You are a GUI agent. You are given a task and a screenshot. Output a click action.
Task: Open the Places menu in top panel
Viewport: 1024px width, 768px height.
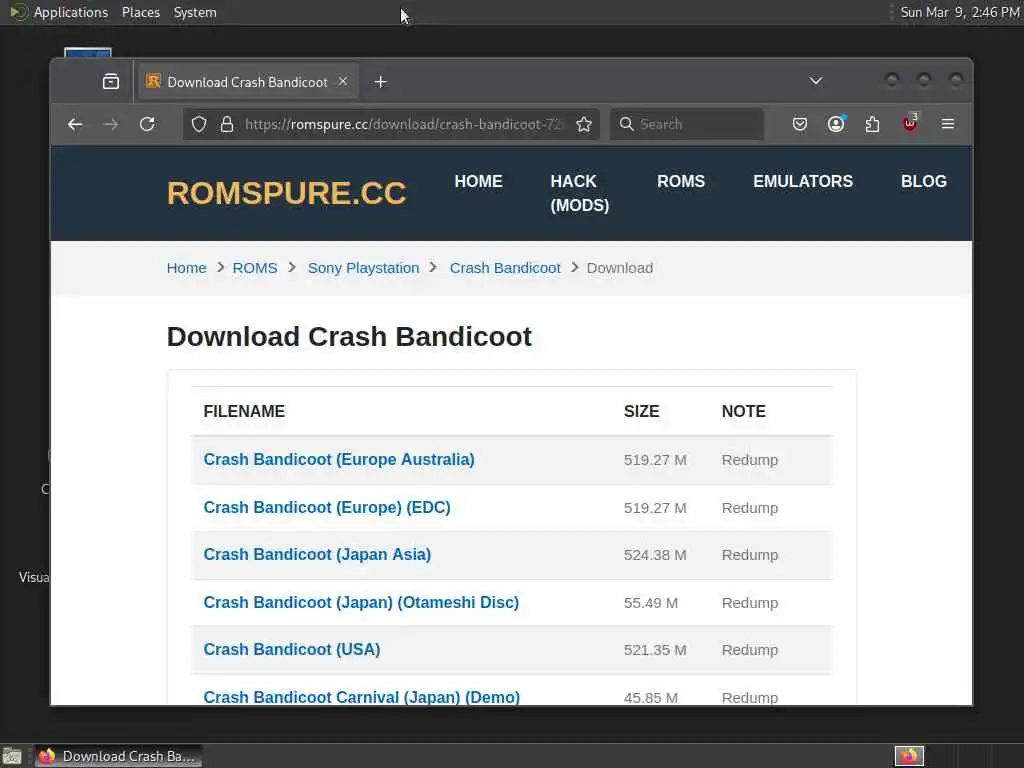click(x=141, y=12)
